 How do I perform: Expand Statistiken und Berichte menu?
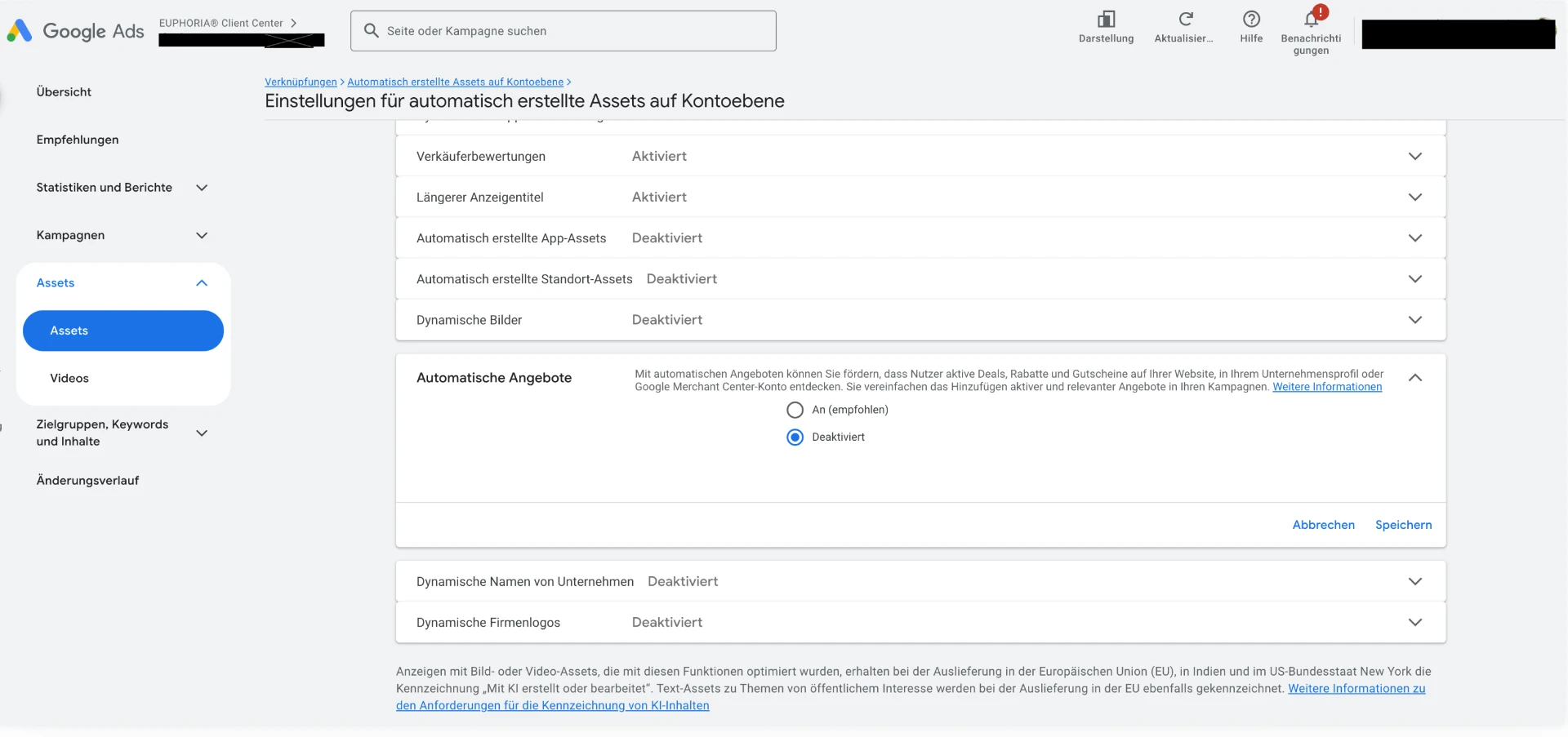pos(202,188)
